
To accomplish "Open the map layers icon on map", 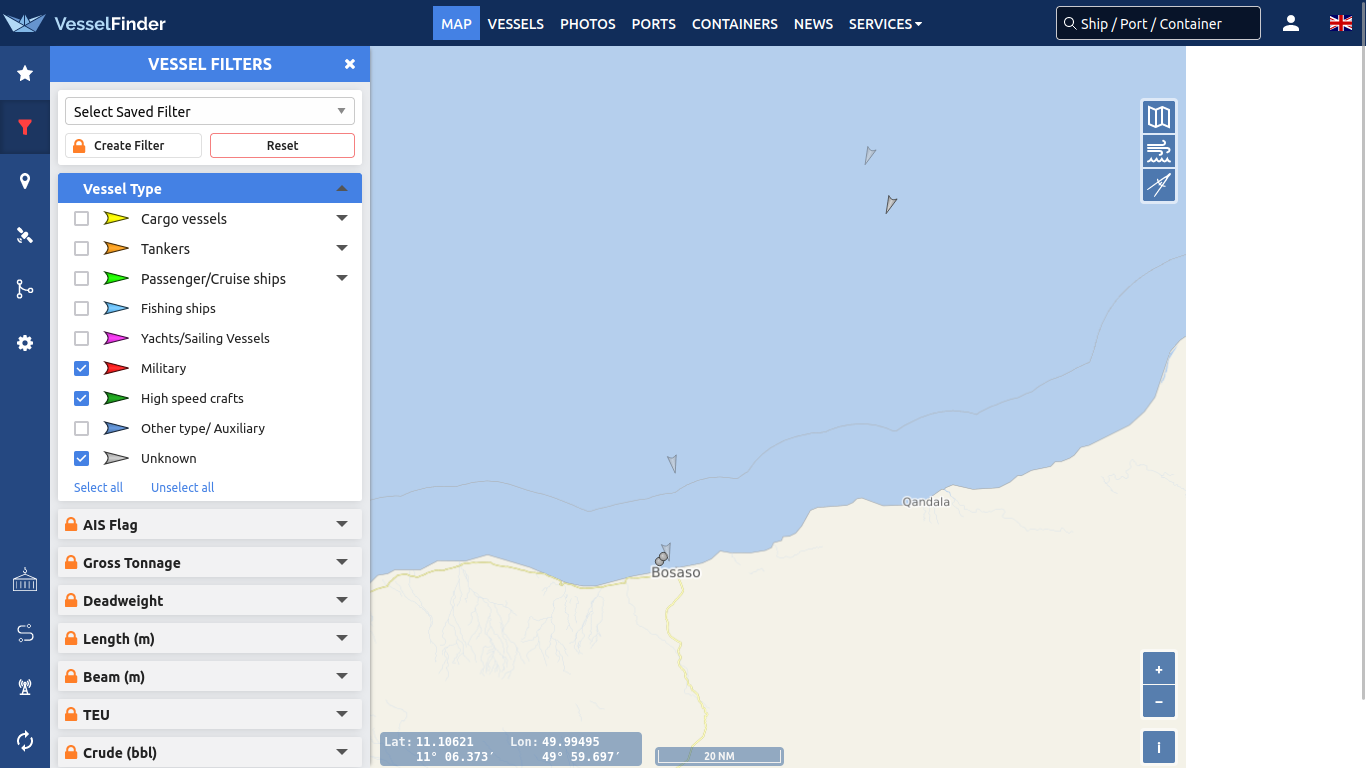I will 1159,117.
